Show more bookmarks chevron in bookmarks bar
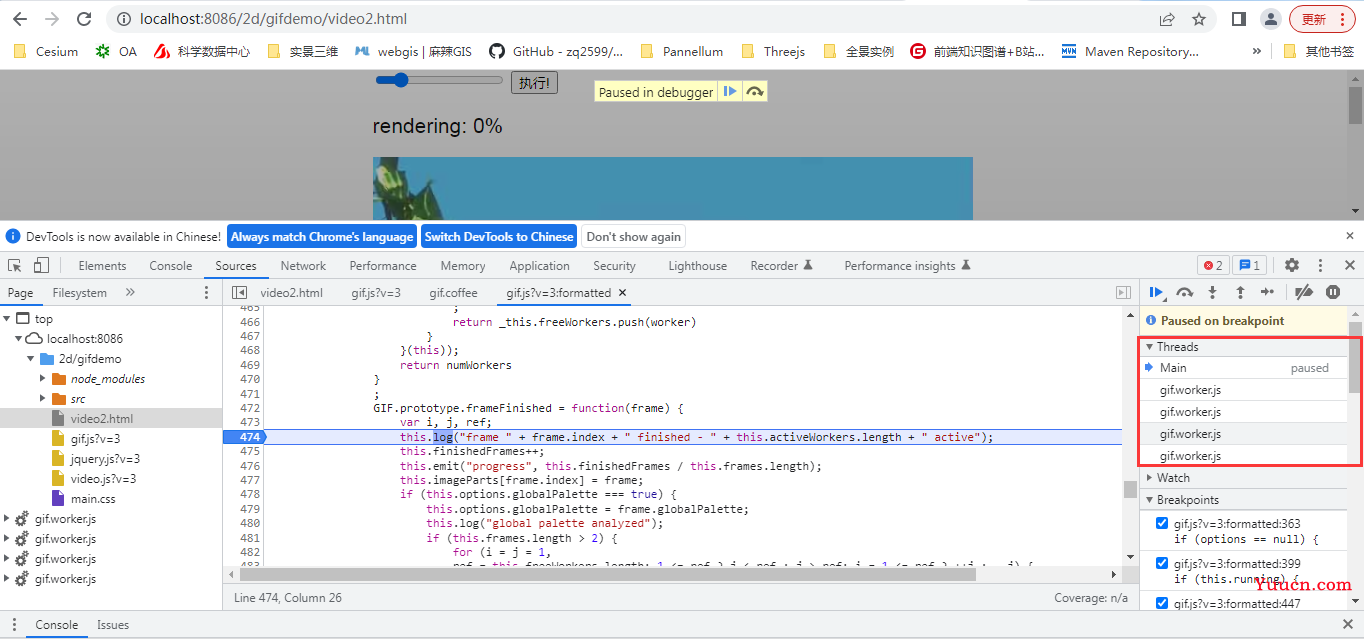This screenshot has width=1364, height=639. (1256, 51)
